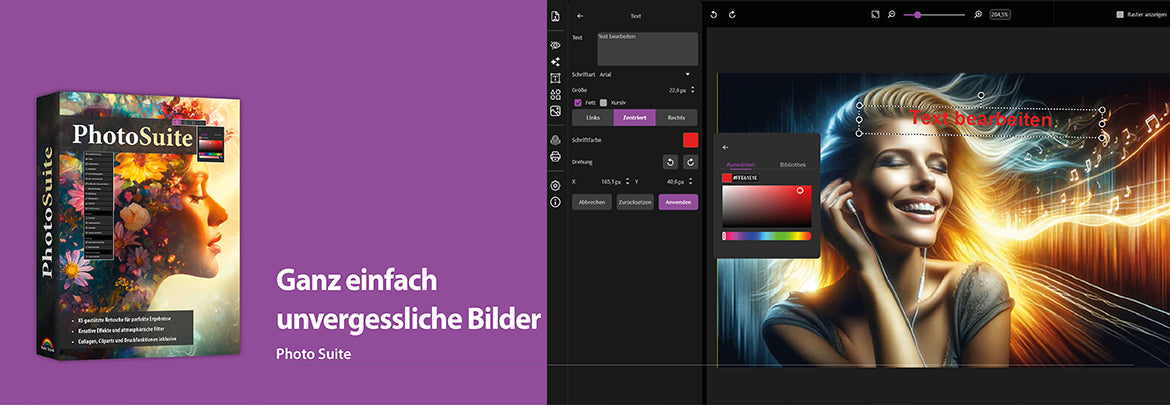The width and height of the screenshot is (1170, 405).
Task: Click the undo arrow in top toolbar
Action: 714,15
